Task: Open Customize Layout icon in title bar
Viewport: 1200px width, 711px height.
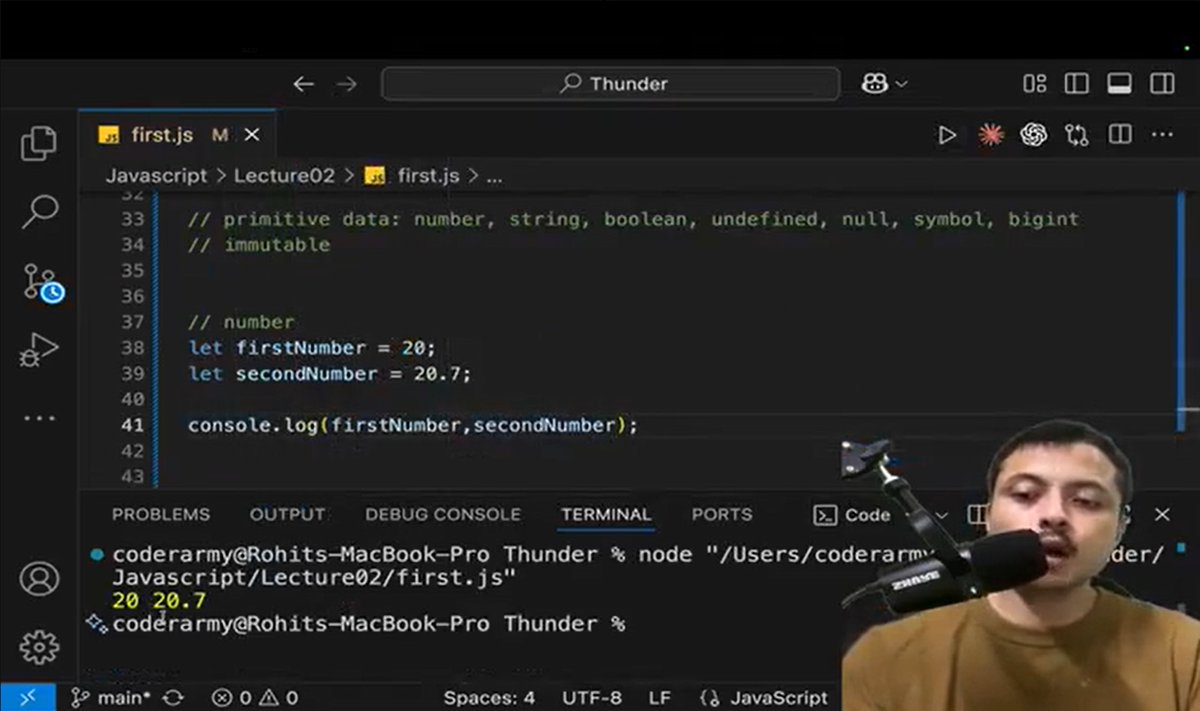Action: point(1035,84)
